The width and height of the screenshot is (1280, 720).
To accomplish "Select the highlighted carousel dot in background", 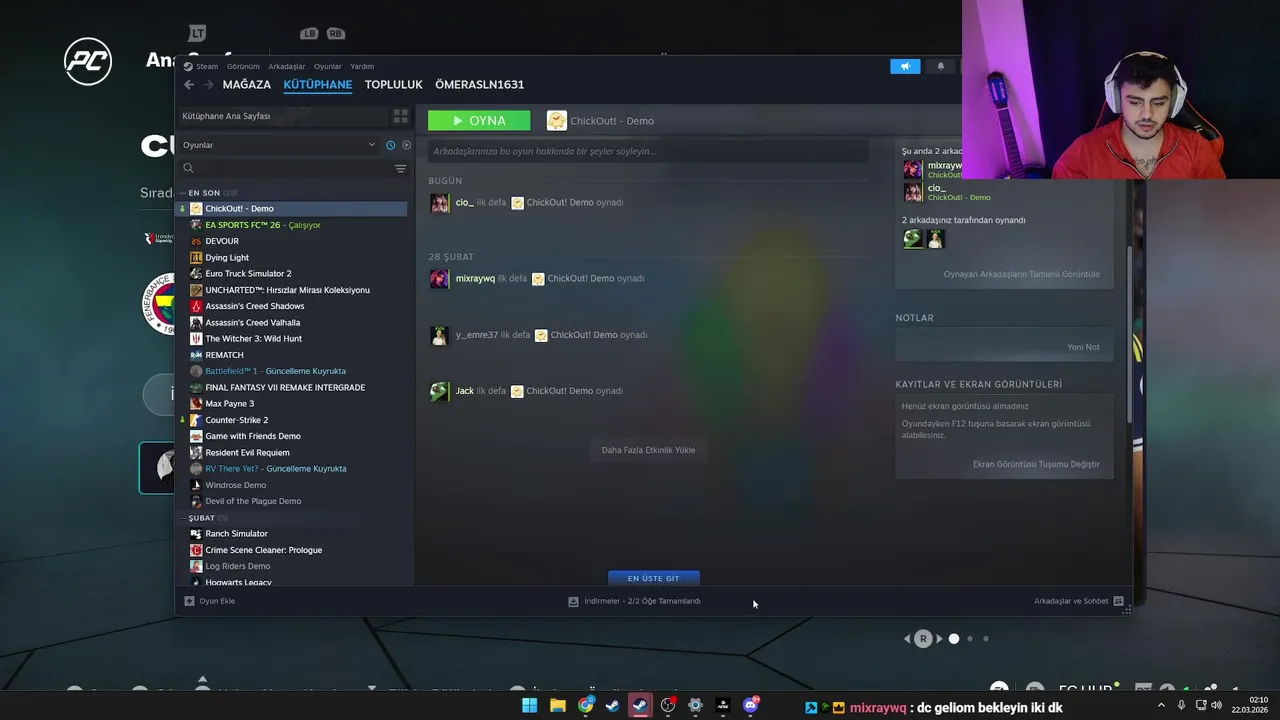I will (x=954, y=639).
